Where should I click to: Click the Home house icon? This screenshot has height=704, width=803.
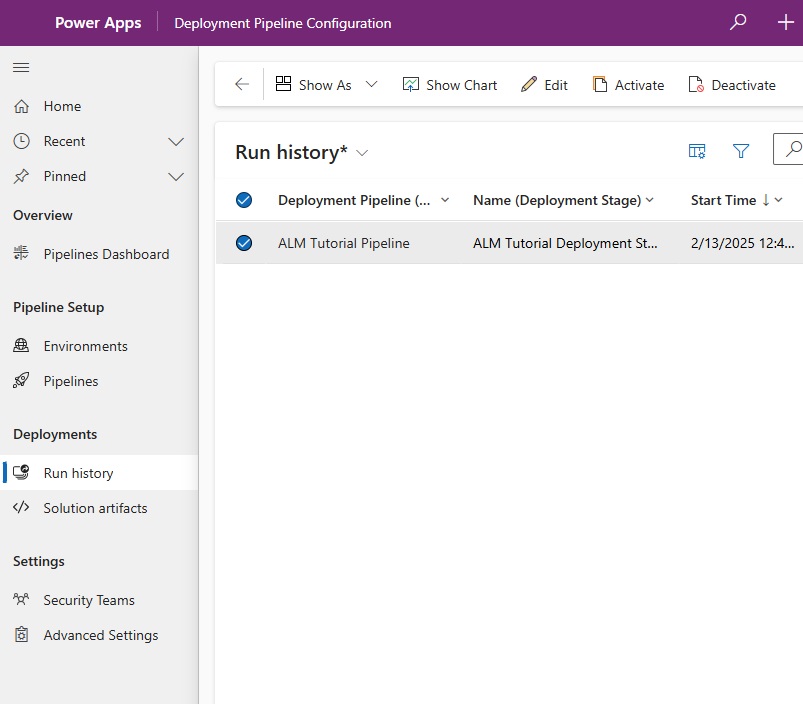tap(21, 106)
